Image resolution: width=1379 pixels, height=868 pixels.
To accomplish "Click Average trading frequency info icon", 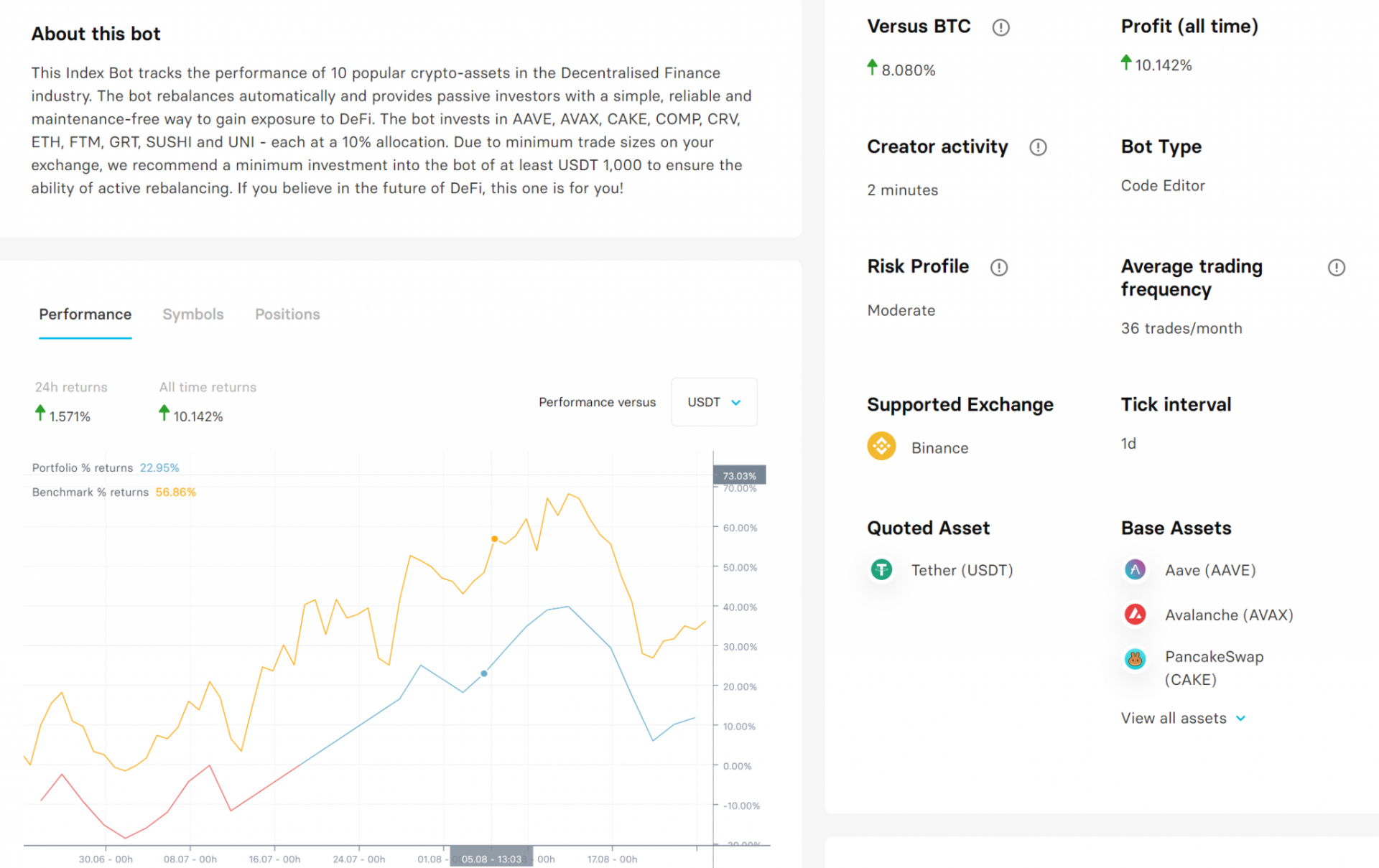I will pos(1336,267).
